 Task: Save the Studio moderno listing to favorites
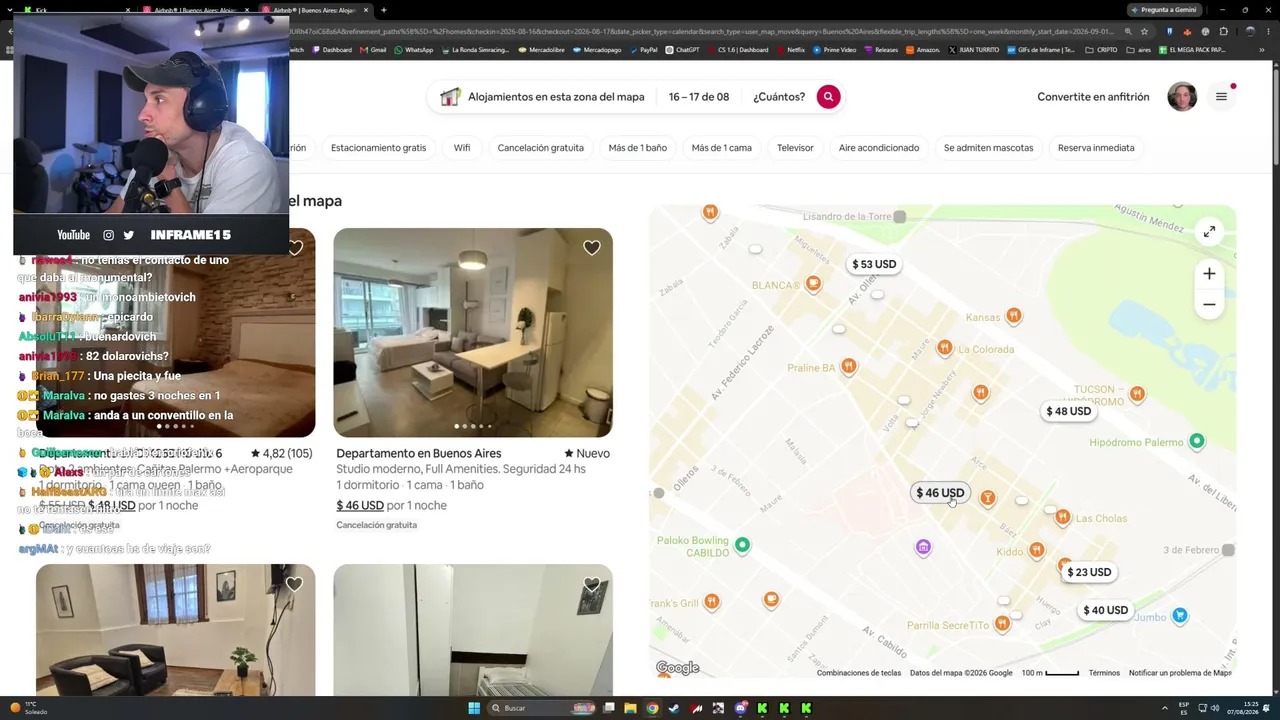pos(592,248)
